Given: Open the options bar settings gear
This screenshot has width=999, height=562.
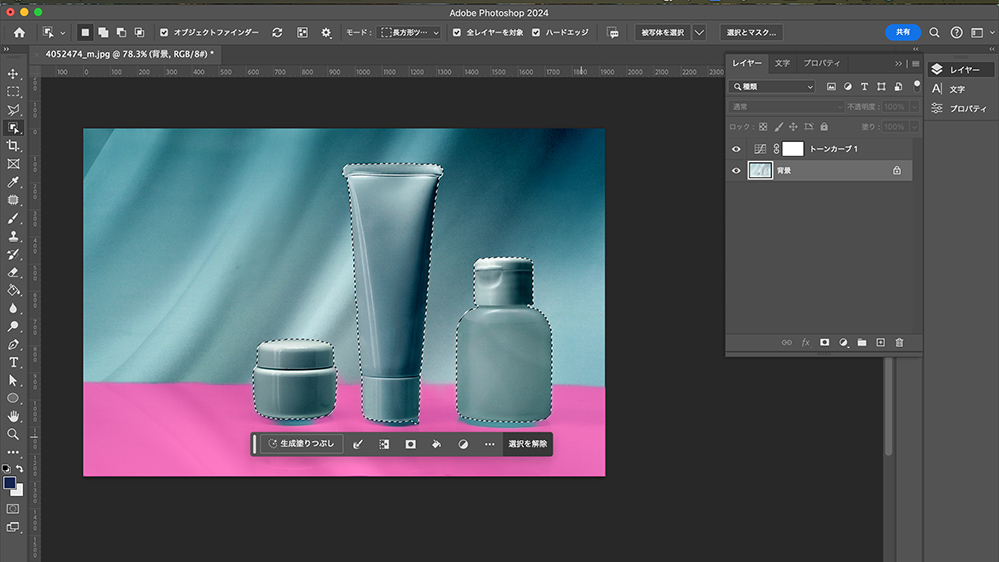Looking at the screenshot, I should click(x=325, y=33).
